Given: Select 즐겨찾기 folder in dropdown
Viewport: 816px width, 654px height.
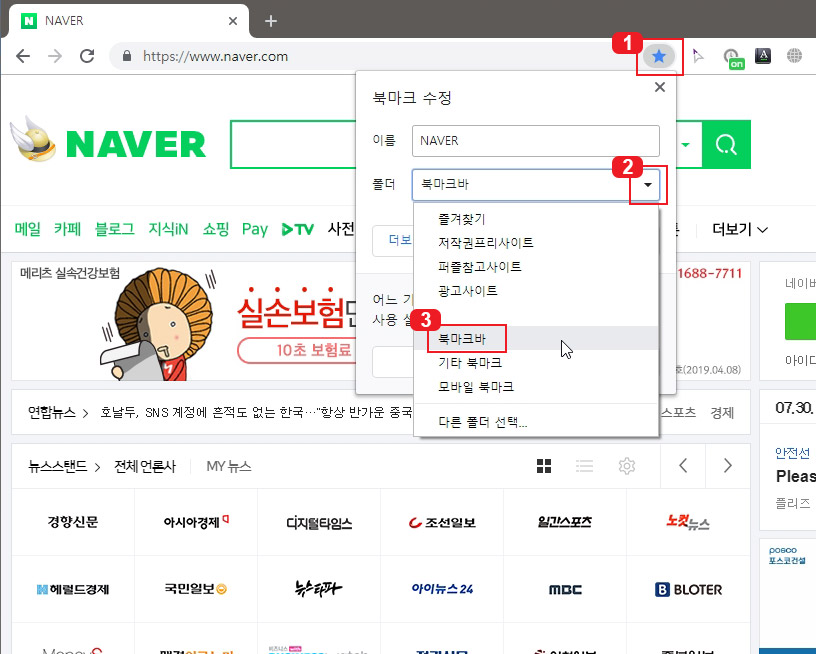Looking at the screenshot, I should tap(536, 219).
